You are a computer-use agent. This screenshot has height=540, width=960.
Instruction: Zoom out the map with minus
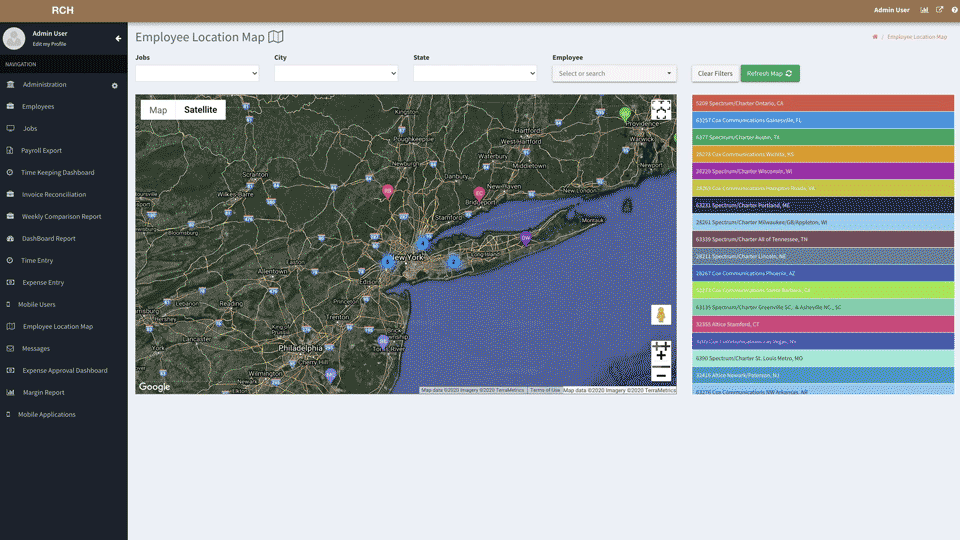click(661, 375)
